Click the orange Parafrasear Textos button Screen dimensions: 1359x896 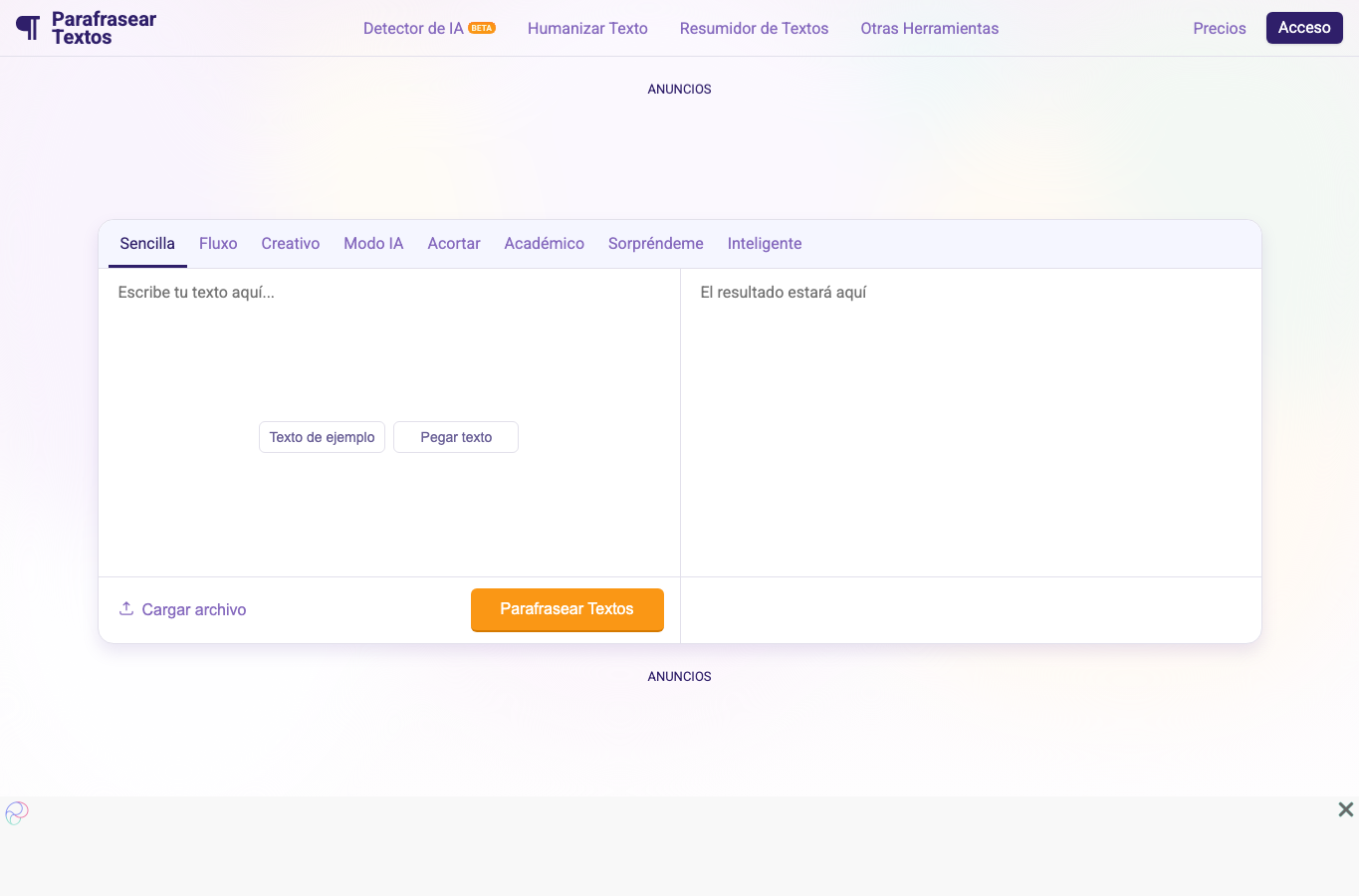pyautogui.click(x=567, y=609)
